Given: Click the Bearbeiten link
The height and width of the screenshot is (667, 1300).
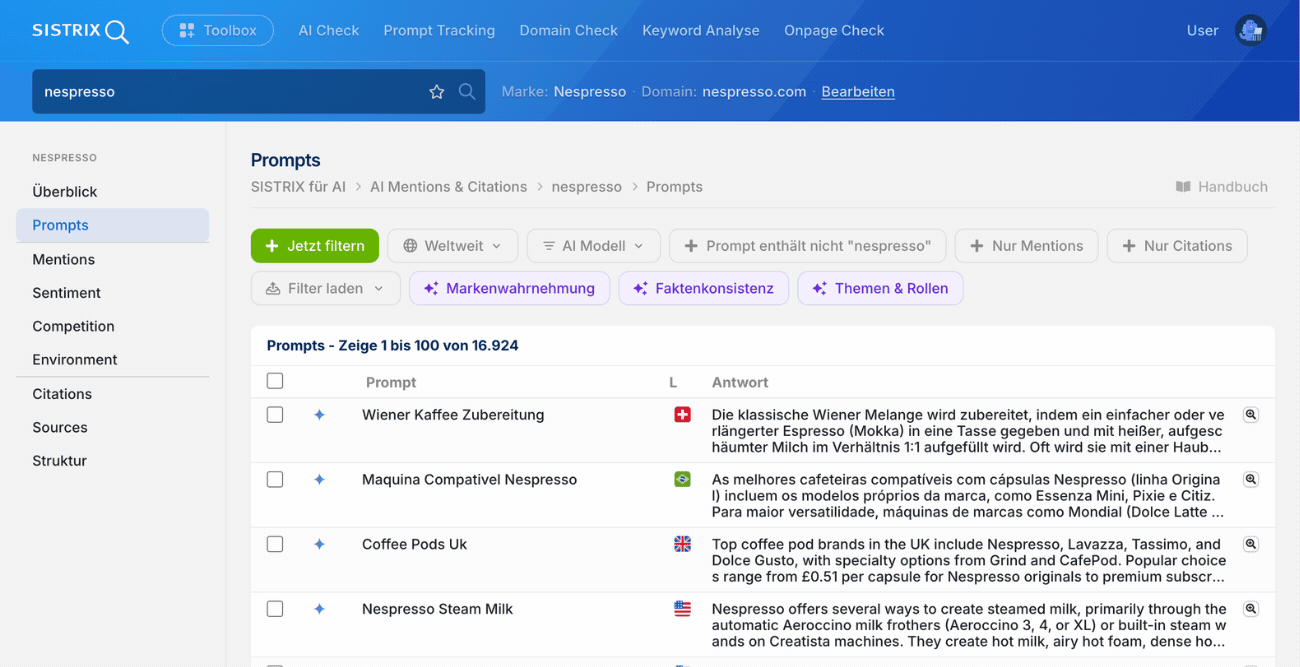Looking at the screenshot, I should (858, 92).
